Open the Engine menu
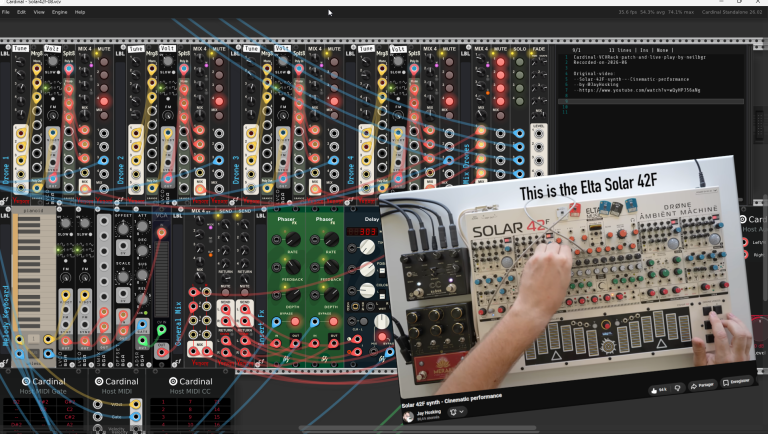 [60, 12]
